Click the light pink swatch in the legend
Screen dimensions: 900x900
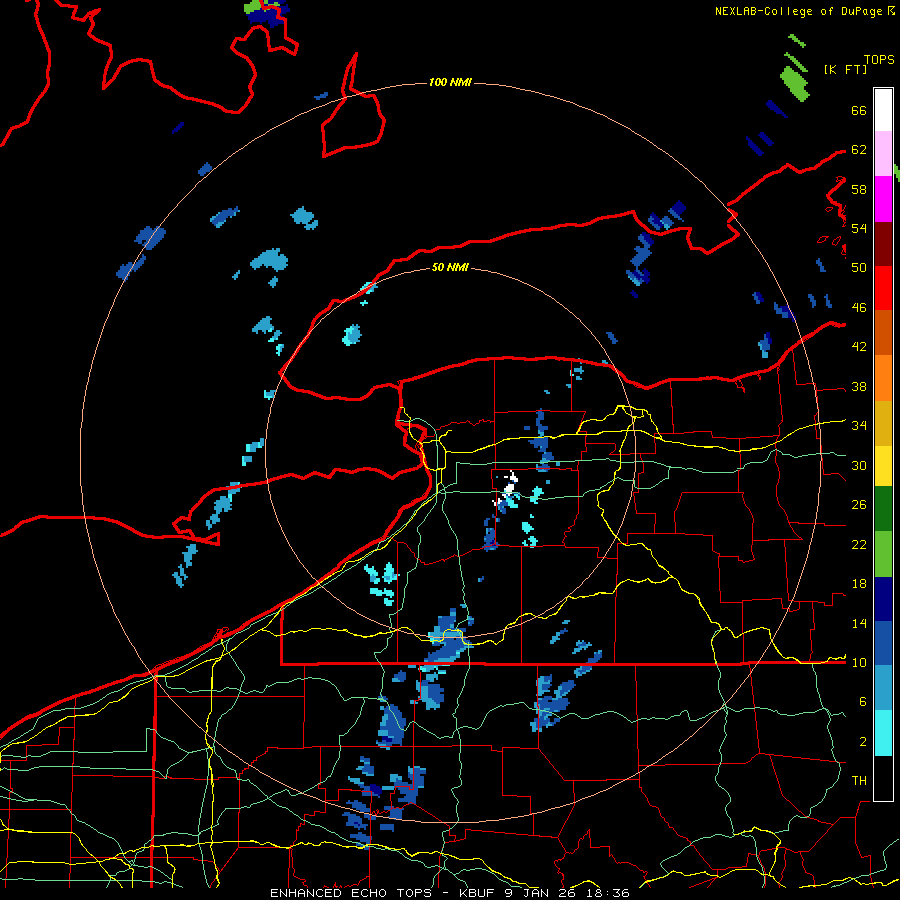pyautogui.click(x=883, y=154)
